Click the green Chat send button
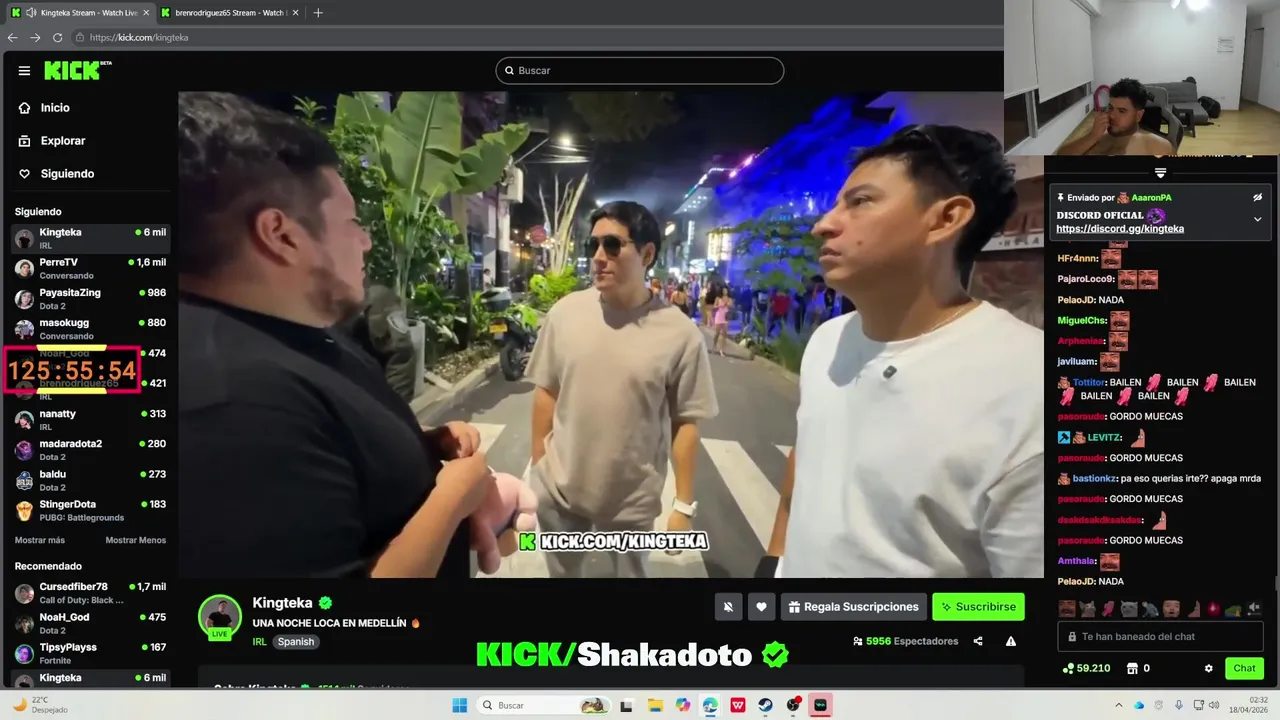The image size is (1280, 720). coord(1244,668)
